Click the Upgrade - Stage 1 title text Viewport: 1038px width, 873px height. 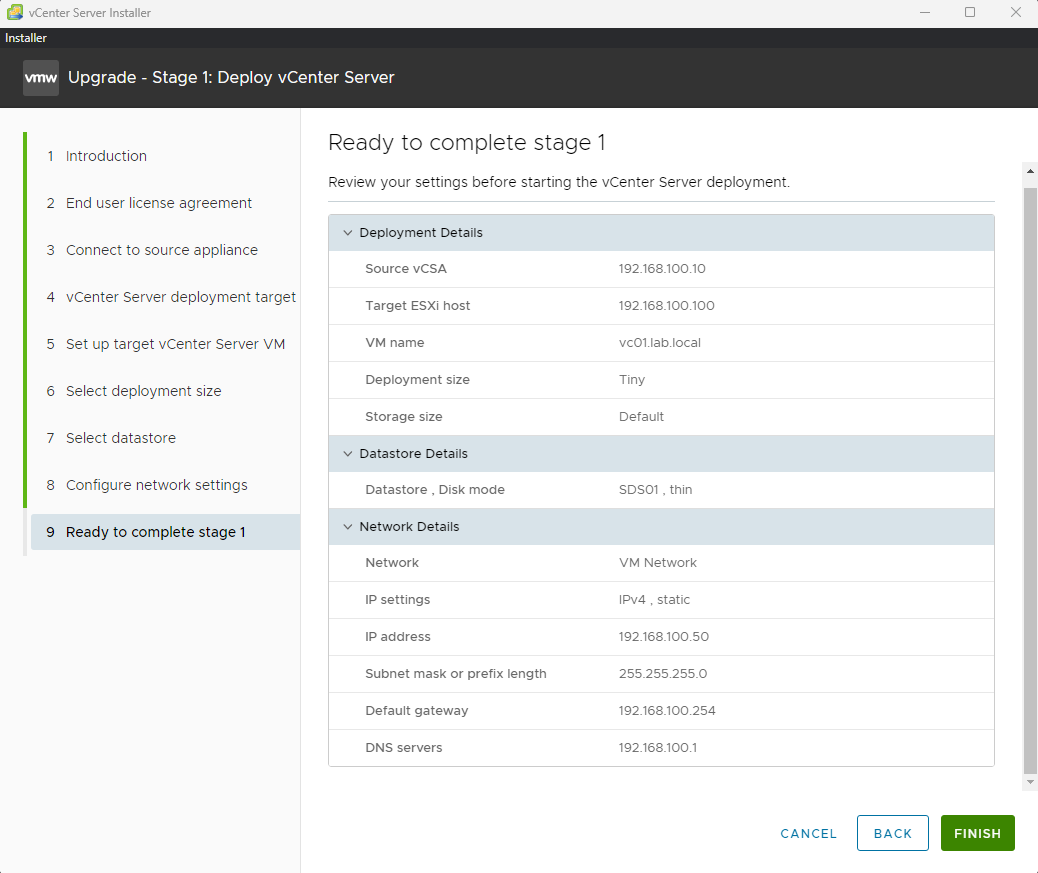(231, 78)
